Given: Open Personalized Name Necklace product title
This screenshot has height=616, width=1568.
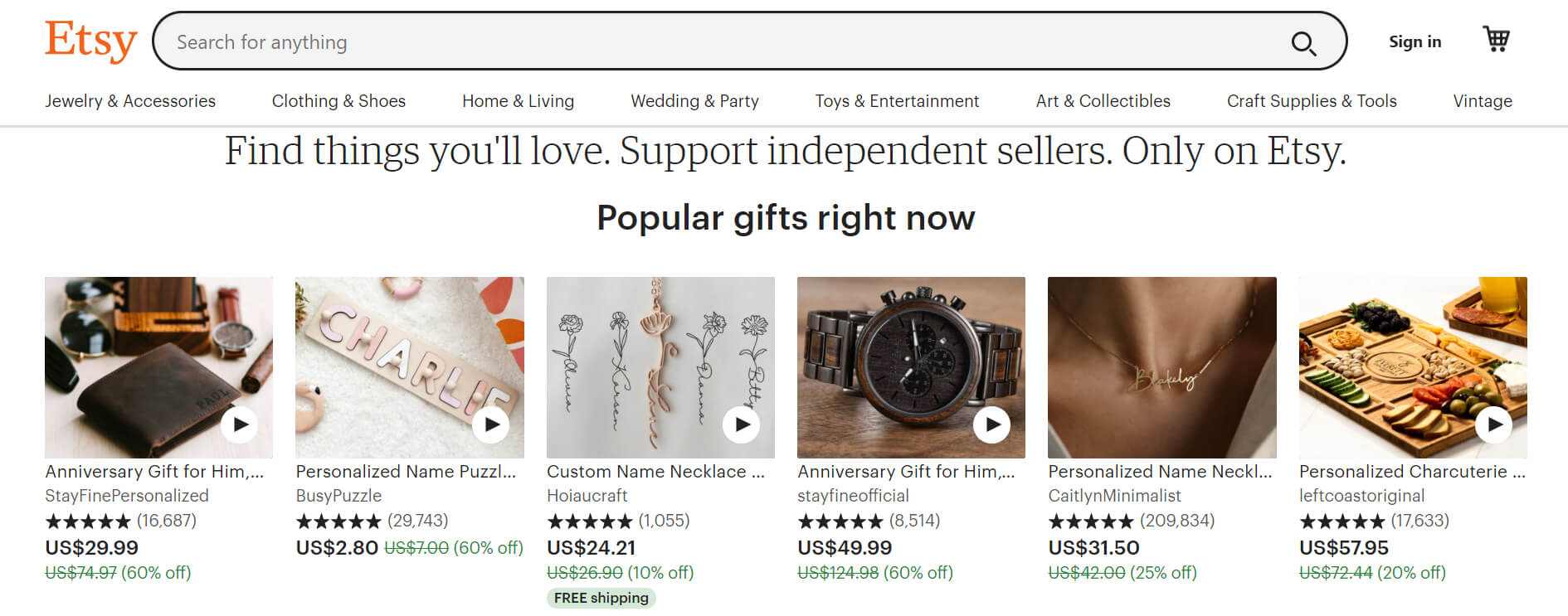Looking at the screenshot, I should pyautogui.click(x=1159, y=472).
